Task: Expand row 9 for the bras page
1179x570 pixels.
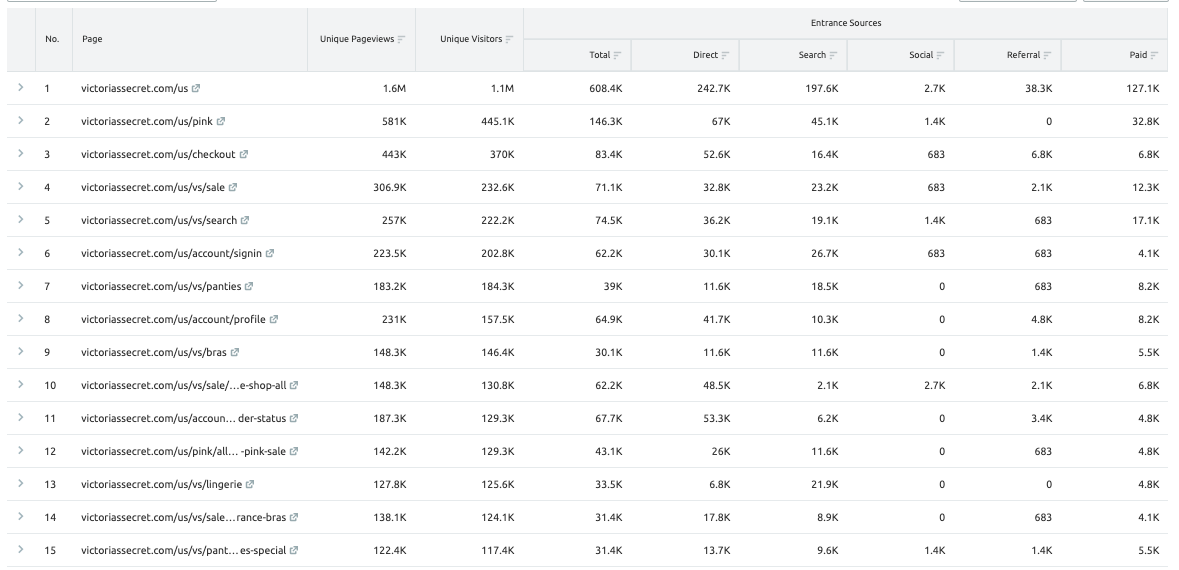Action: [21, 351]
